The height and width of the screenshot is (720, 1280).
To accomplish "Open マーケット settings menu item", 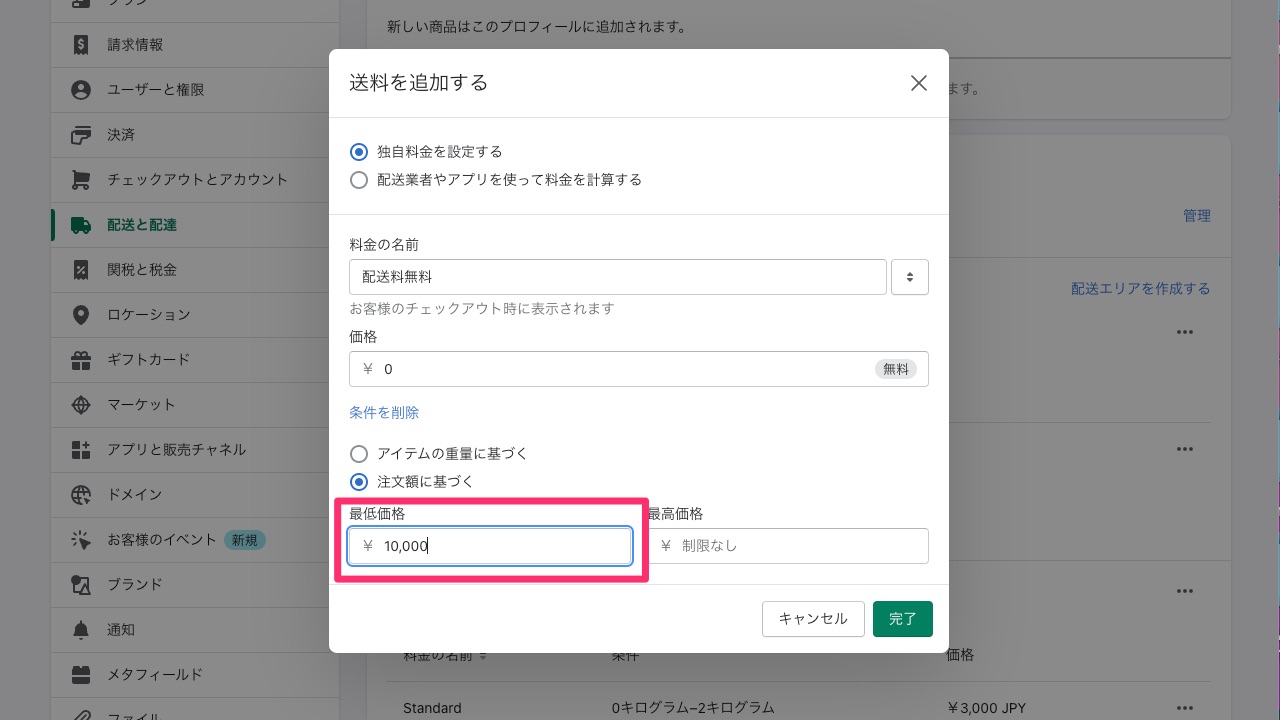I will (x=195, y=405).
